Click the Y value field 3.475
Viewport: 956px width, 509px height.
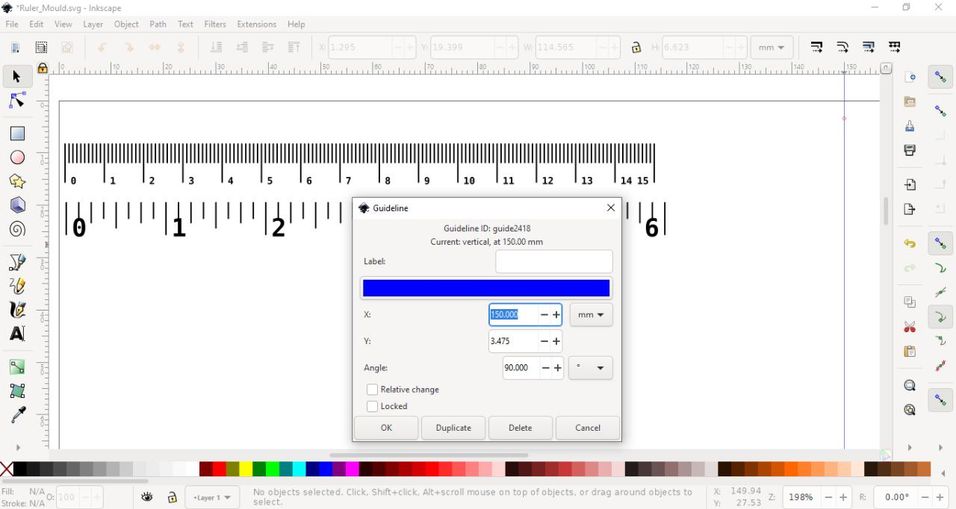click(x=513, y=341)
